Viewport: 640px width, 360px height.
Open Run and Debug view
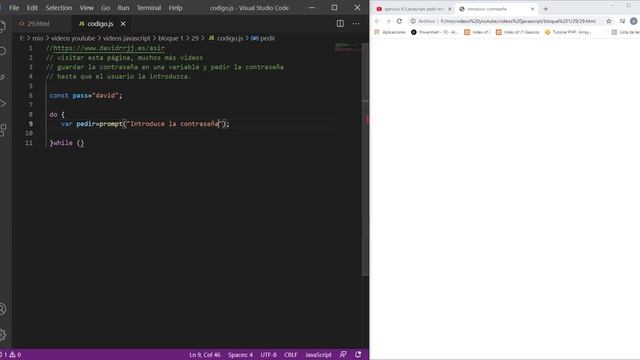[2, 103]
